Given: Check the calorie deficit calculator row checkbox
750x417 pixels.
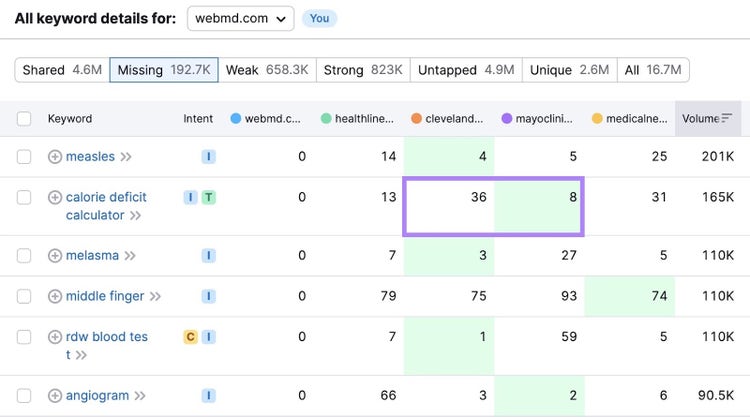Looking at the screenshot, I should click(x=24, y=197).
